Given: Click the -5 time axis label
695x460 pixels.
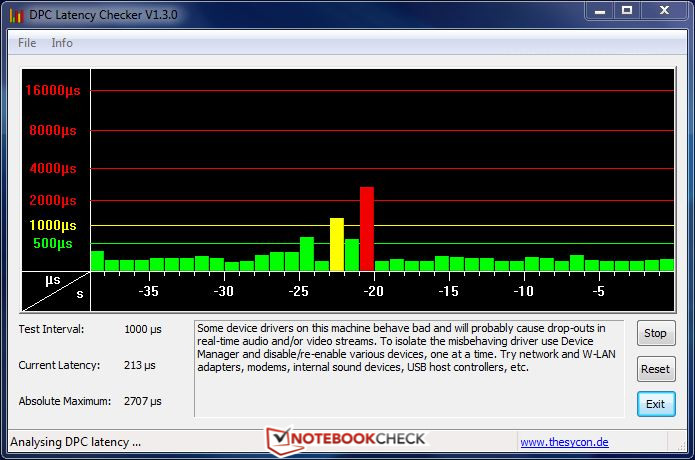Looking at the screenshot, I should (598, 292).
